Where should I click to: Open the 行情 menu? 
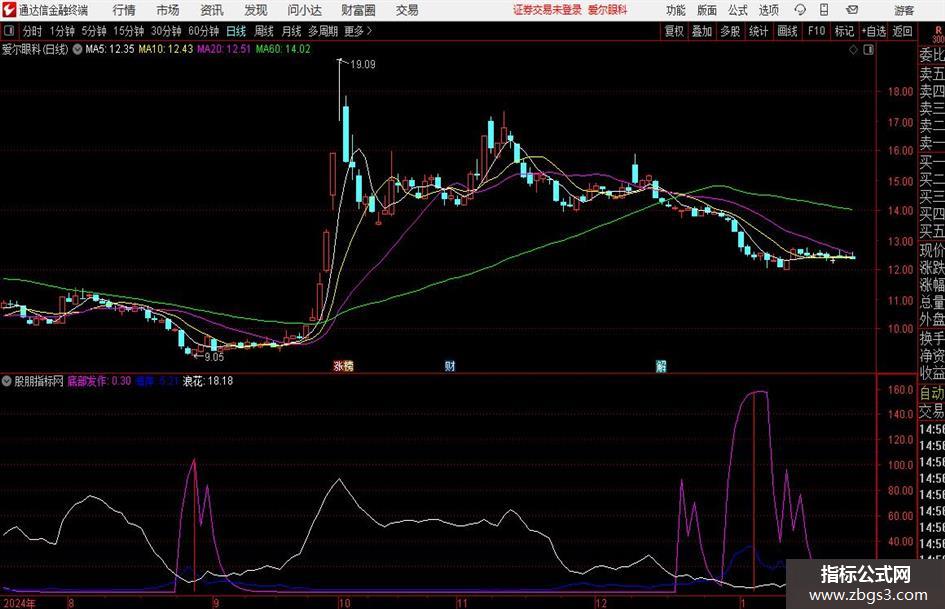click(x=124, y=10)
